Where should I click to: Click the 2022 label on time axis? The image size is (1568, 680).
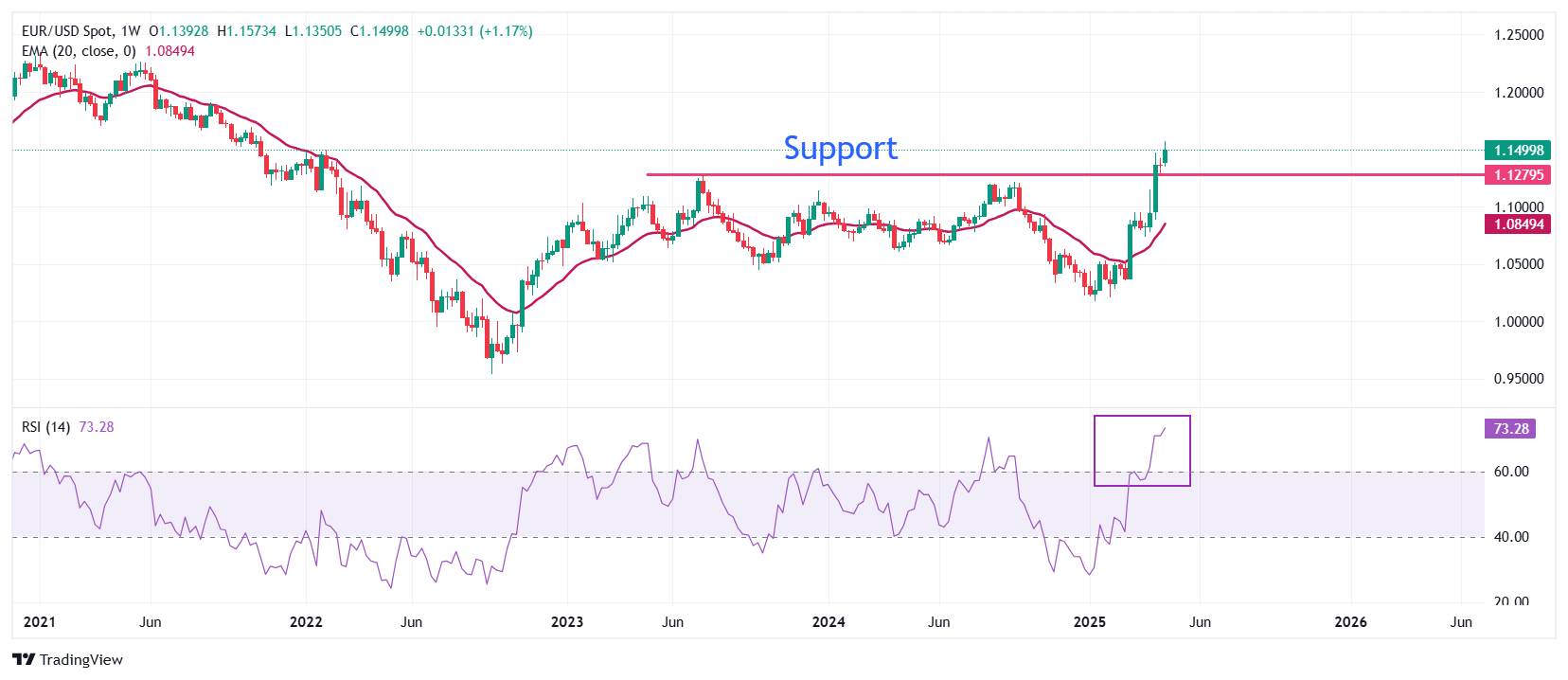(x=306, y=622)
